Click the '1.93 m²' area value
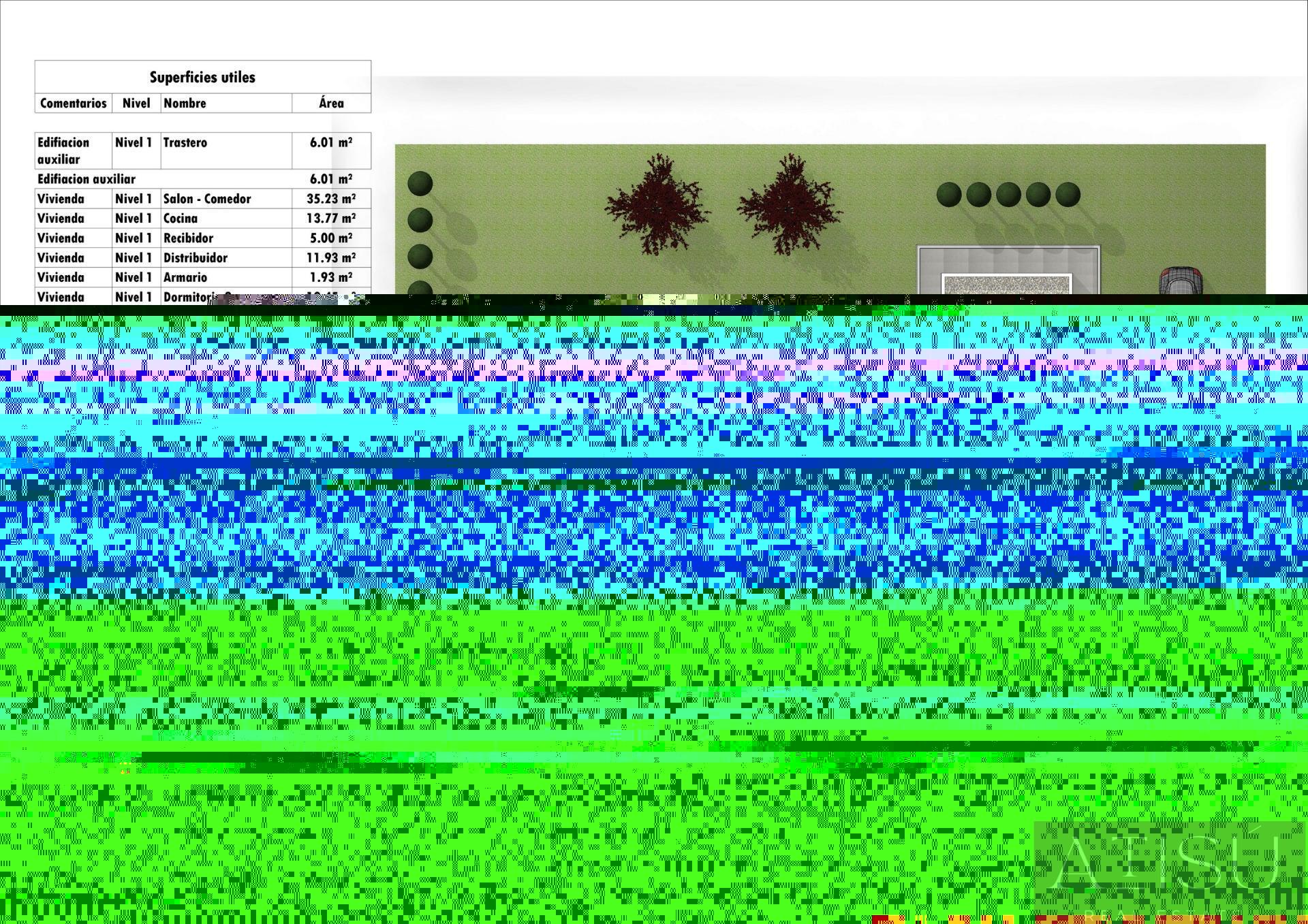Image resolution: width=1308 pixels, height=924 pixels. click(x=331, y=278)
